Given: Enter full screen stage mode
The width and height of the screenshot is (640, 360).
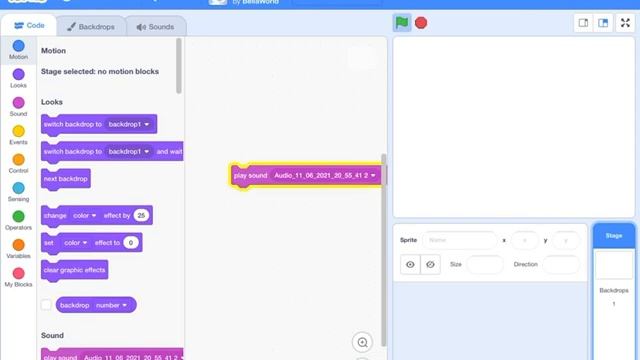Looking at the screenshot, I should (625, 23).
